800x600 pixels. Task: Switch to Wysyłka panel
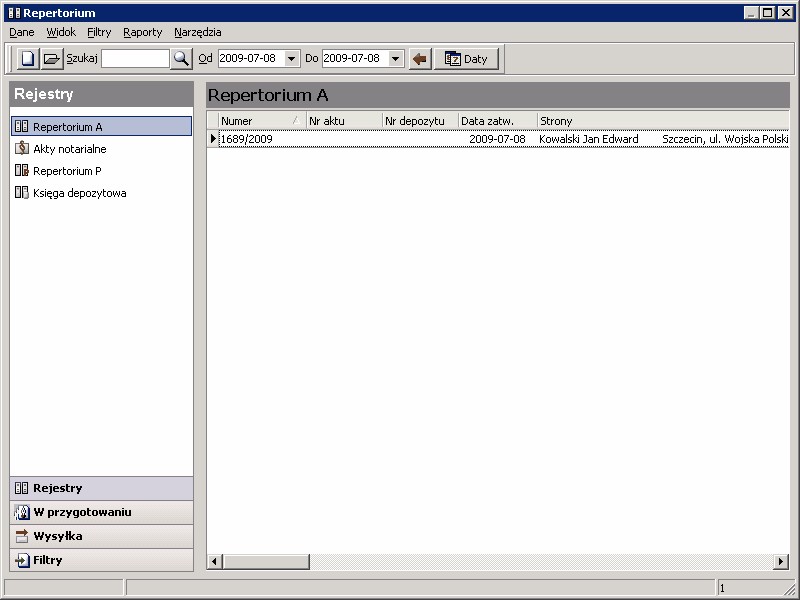pyautogui.click(x=57, y=536)
